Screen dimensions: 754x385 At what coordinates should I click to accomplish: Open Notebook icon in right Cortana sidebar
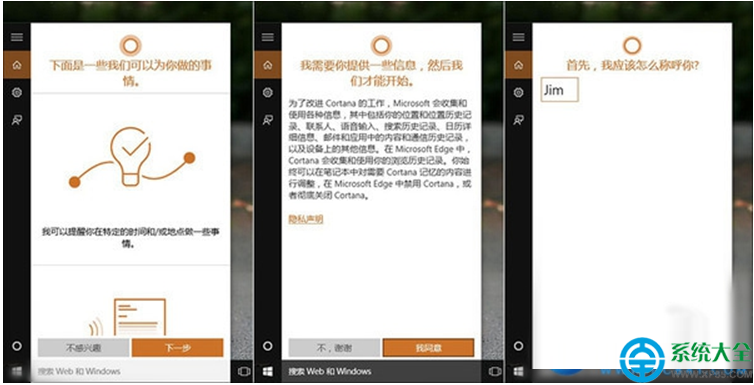click(518, 92)
